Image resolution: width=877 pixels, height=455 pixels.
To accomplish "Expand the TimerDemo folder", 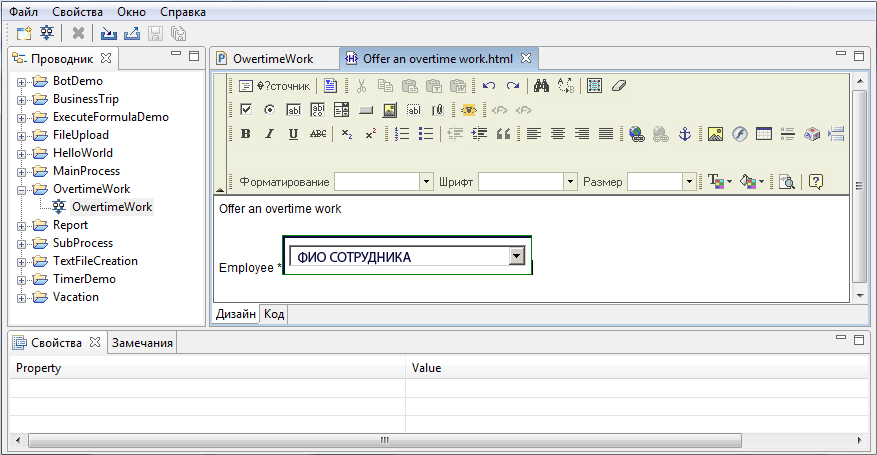I will 21,280.
